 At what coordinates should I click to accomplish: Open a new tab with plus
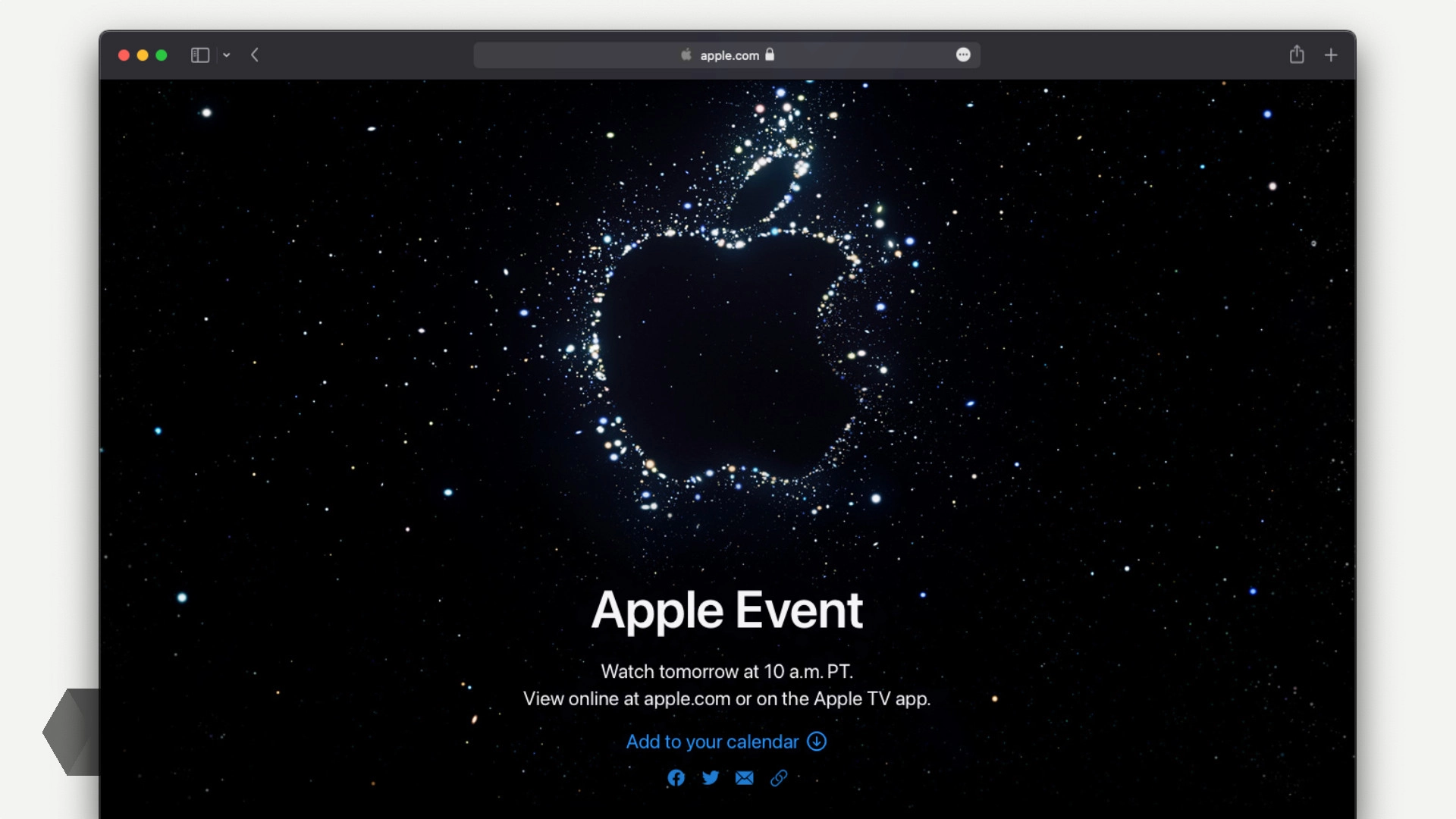(1331, 55)
